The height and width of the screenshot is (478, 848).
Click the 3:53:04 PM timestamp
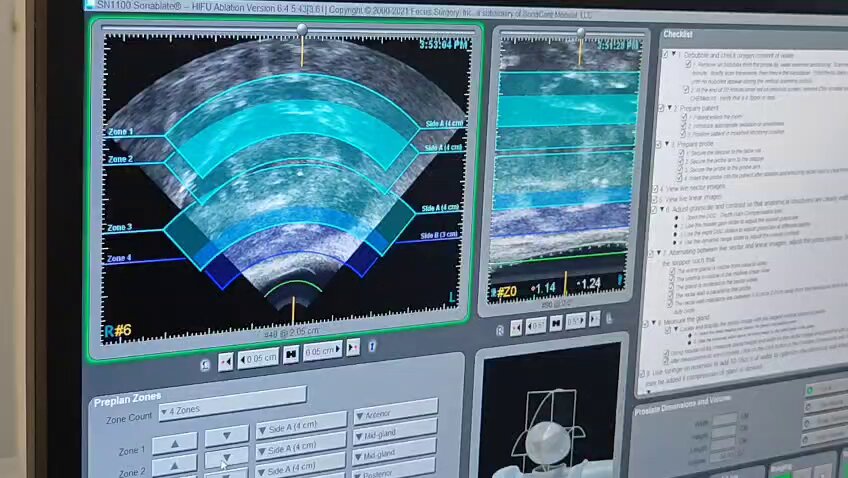443,44
